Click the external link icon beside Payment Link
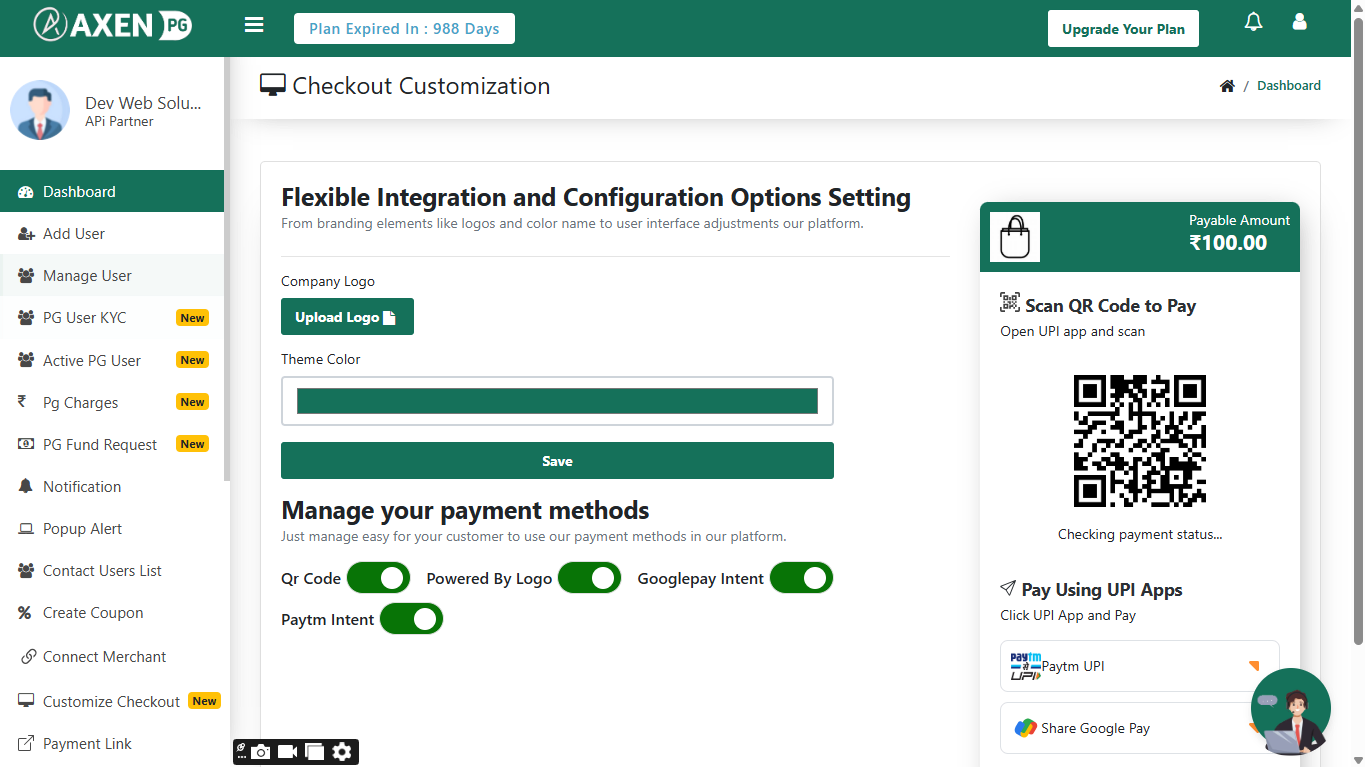The height and width of the screenshot is (767, 1365). pyautogui.click(x=26, y=743)
